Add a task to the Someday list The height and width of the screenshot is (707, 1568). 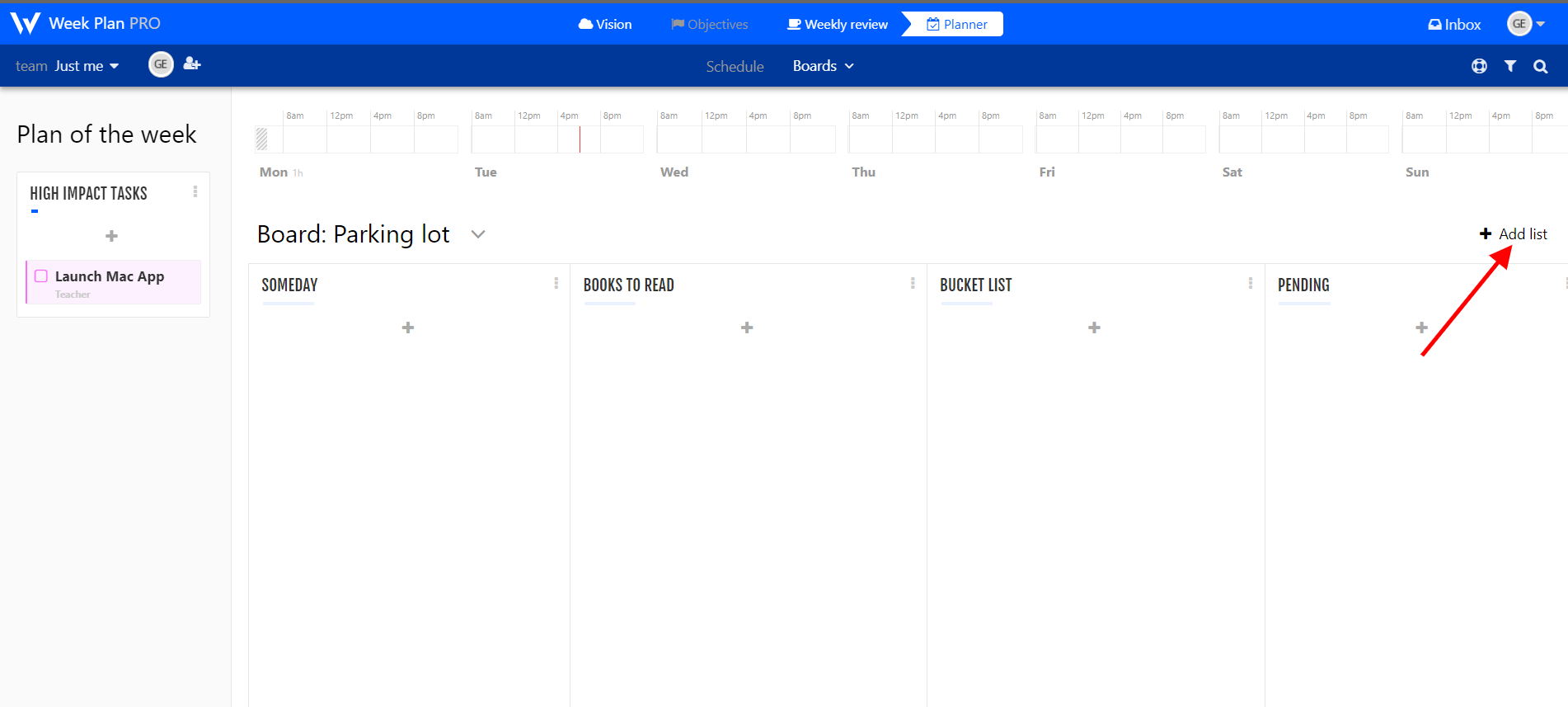pos(408,328)
